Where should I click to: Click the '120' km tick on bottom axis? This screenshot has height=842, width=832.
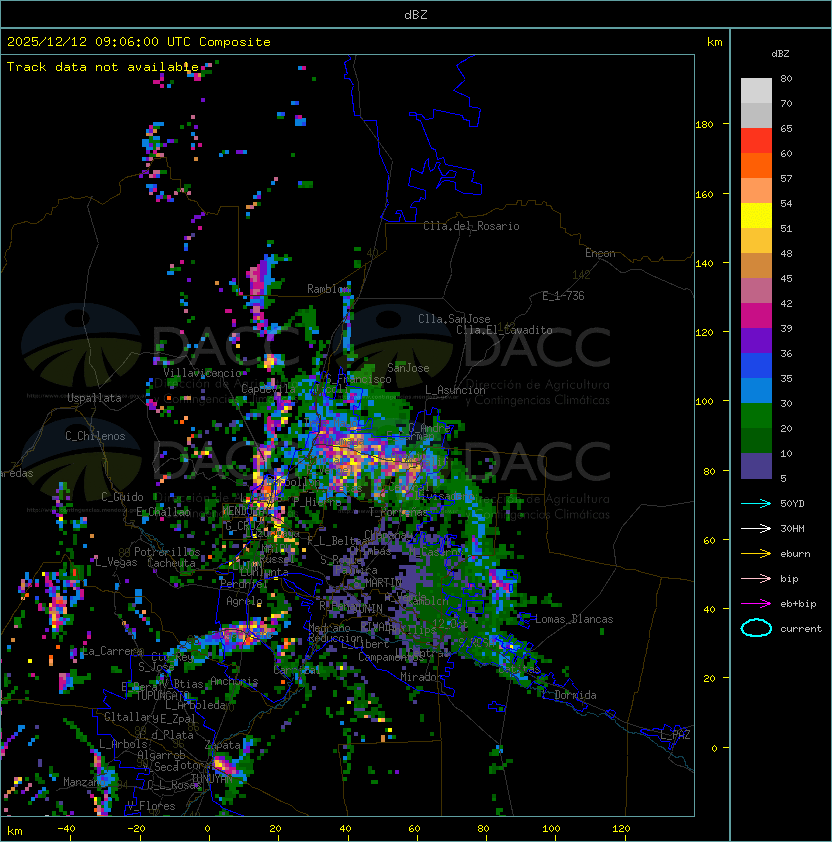point(621,829)
